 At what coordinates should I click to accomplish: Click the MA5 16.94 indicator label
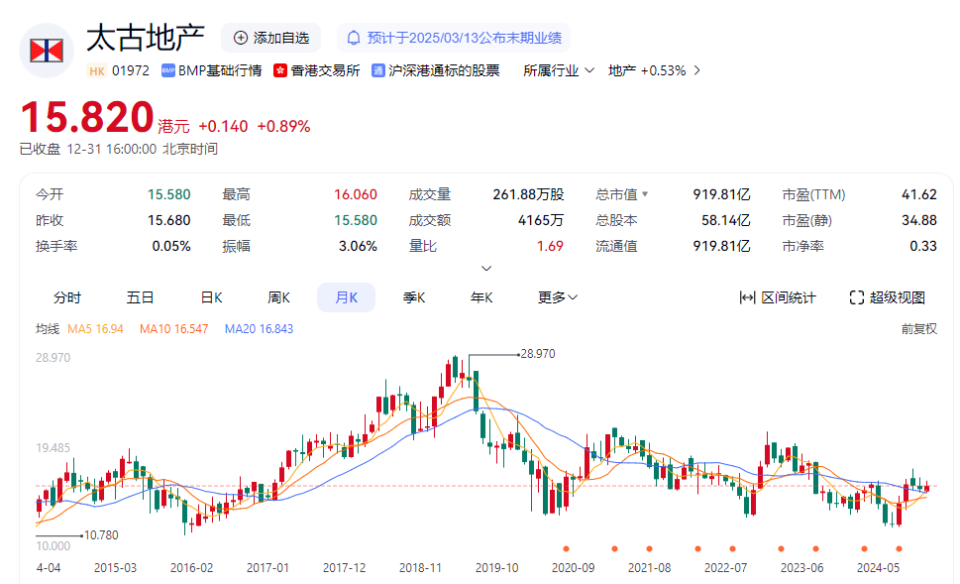pos(95,329)
